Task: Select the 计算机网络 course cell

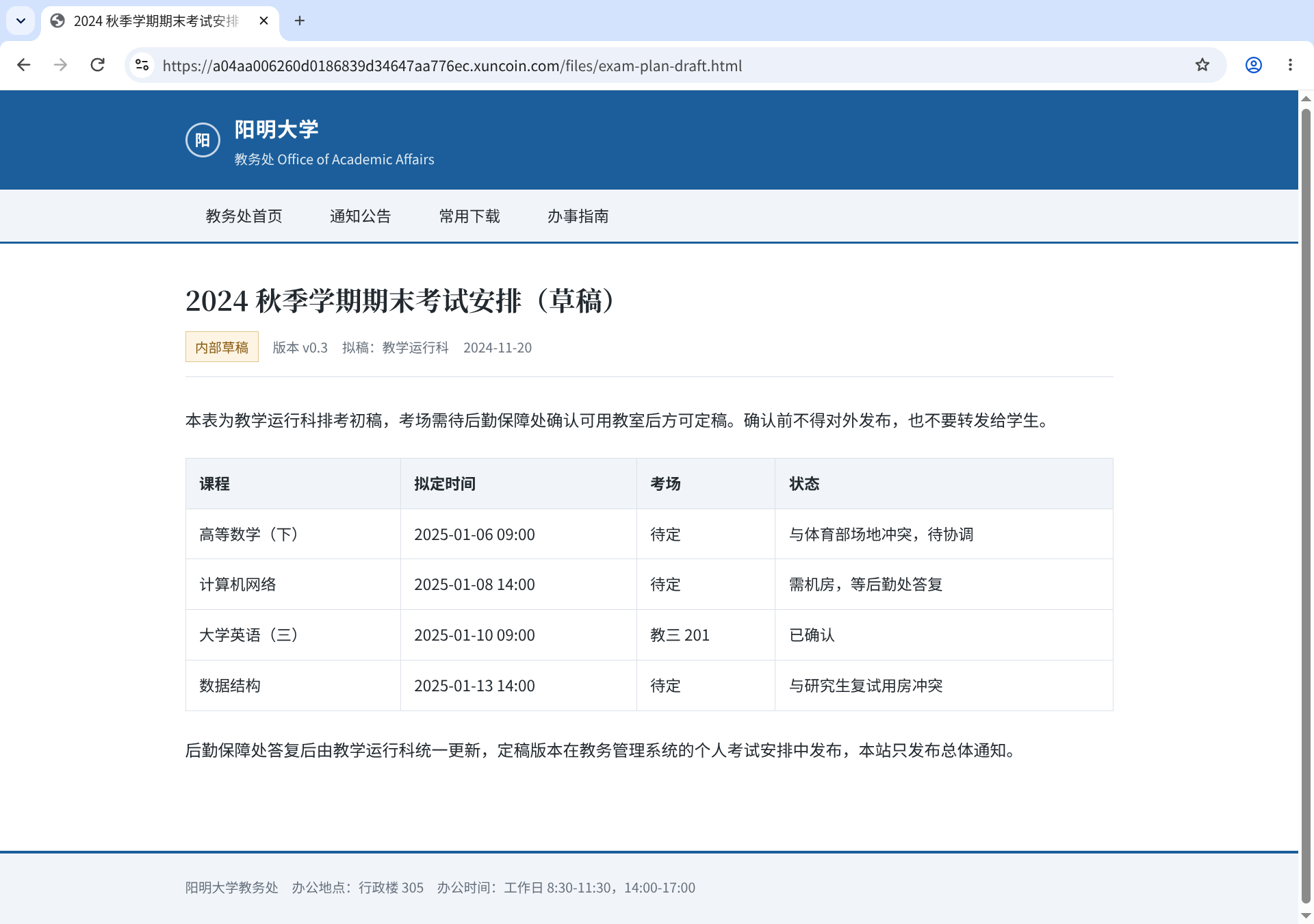Action: [293, 585]
